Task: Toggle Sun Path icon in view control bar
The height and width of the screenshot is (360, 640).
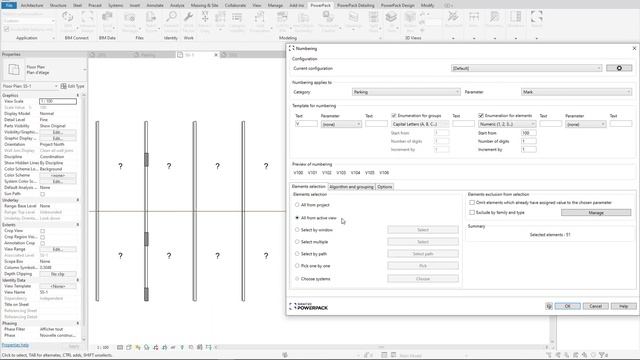Action: tap(138, 347)
